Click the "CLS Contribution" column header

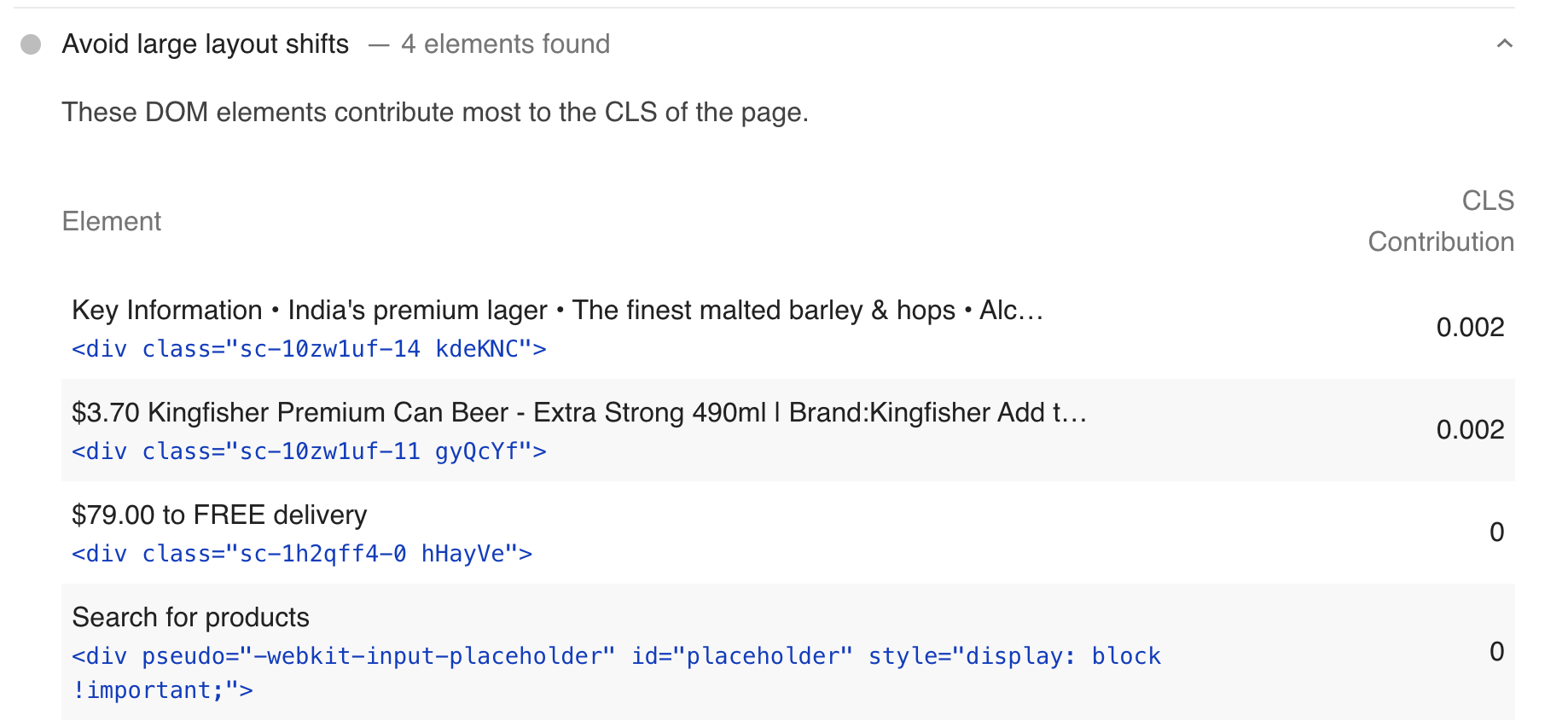(1441, 221)
